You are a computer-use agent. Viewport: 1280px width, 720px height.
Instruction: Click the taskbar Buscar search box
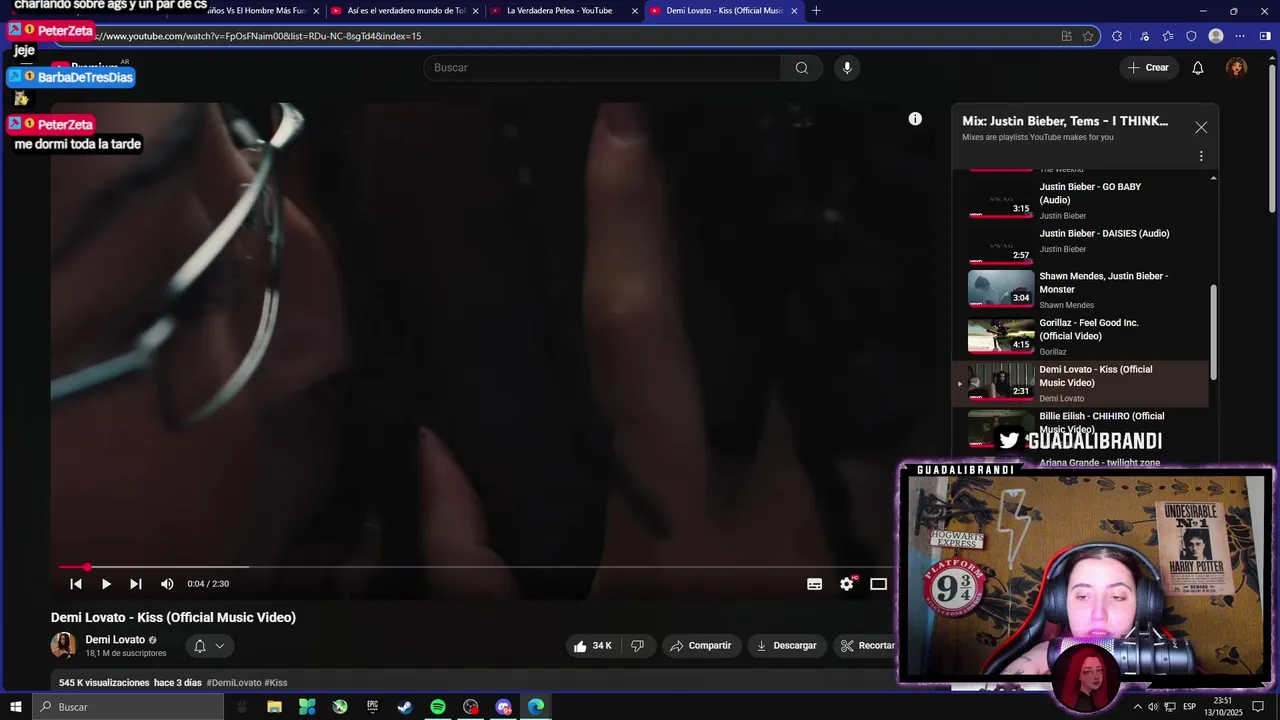(130, 707)
